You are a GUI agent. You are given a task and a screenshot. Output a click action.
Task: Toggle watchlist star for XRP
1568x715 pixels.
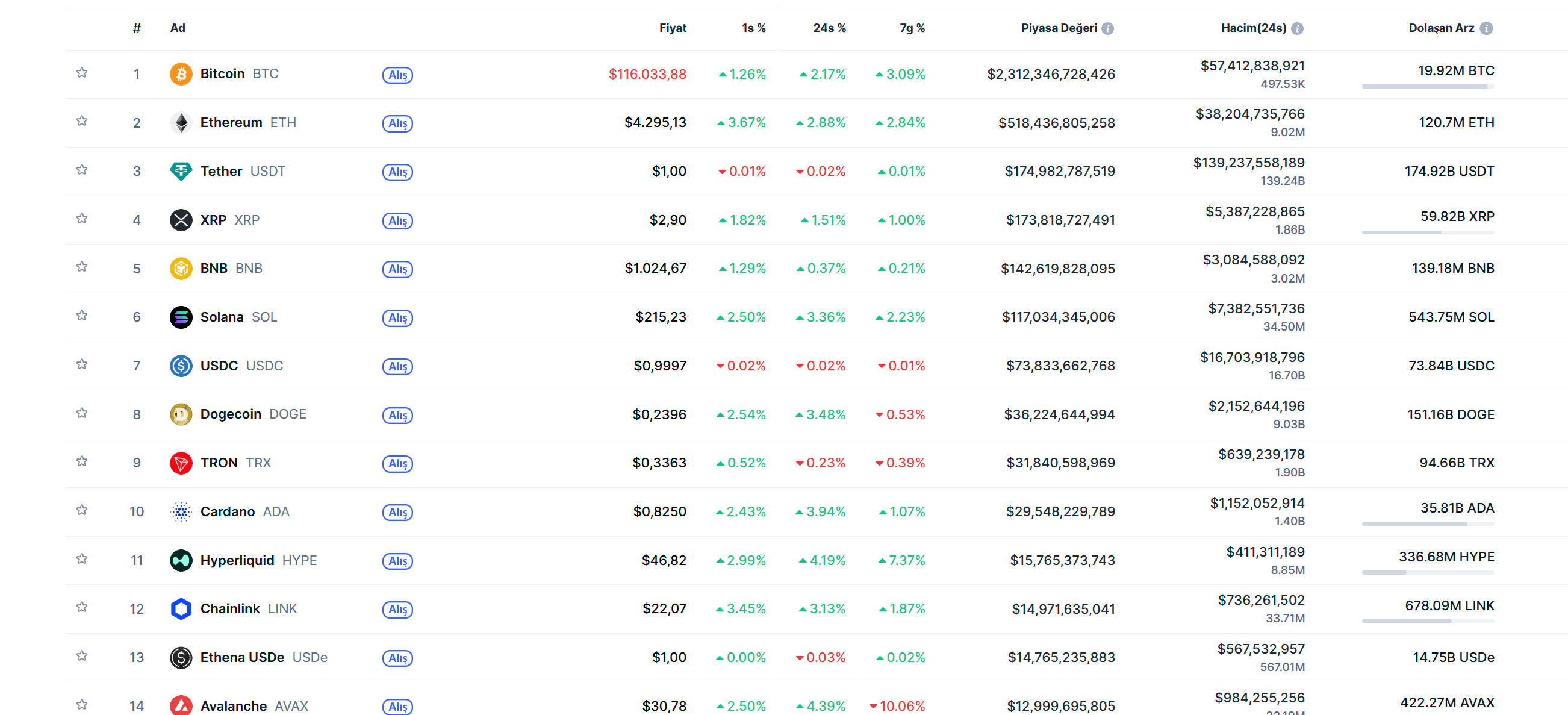[81, 219]
